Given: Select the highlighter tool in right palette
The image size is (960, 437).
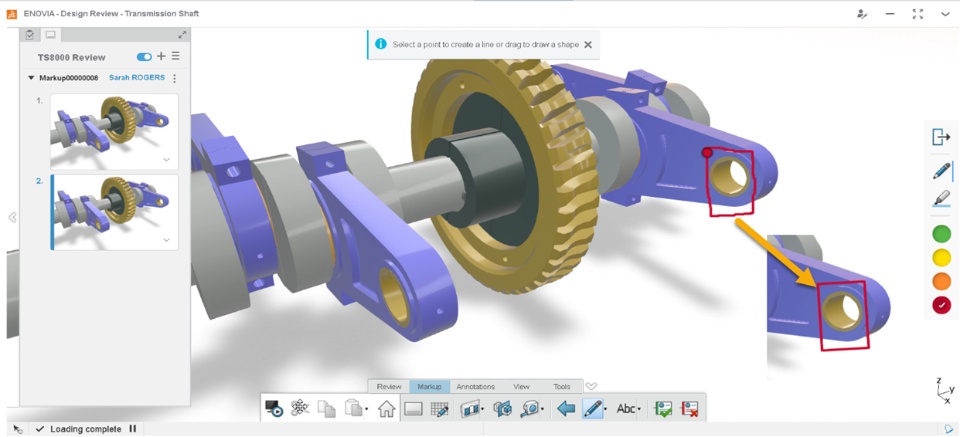Looking at the screenshot, I should 941,199.
